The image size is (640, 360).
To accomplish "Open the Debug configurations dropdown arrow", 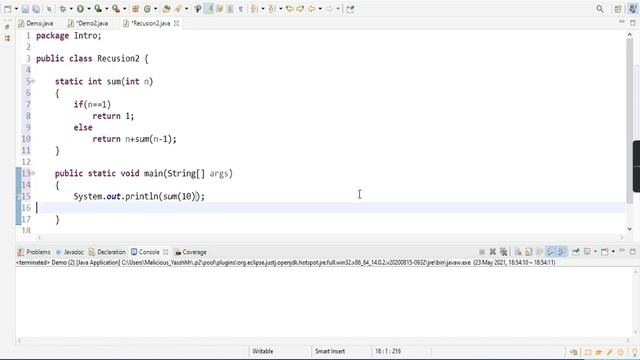I will pos(71,9).
